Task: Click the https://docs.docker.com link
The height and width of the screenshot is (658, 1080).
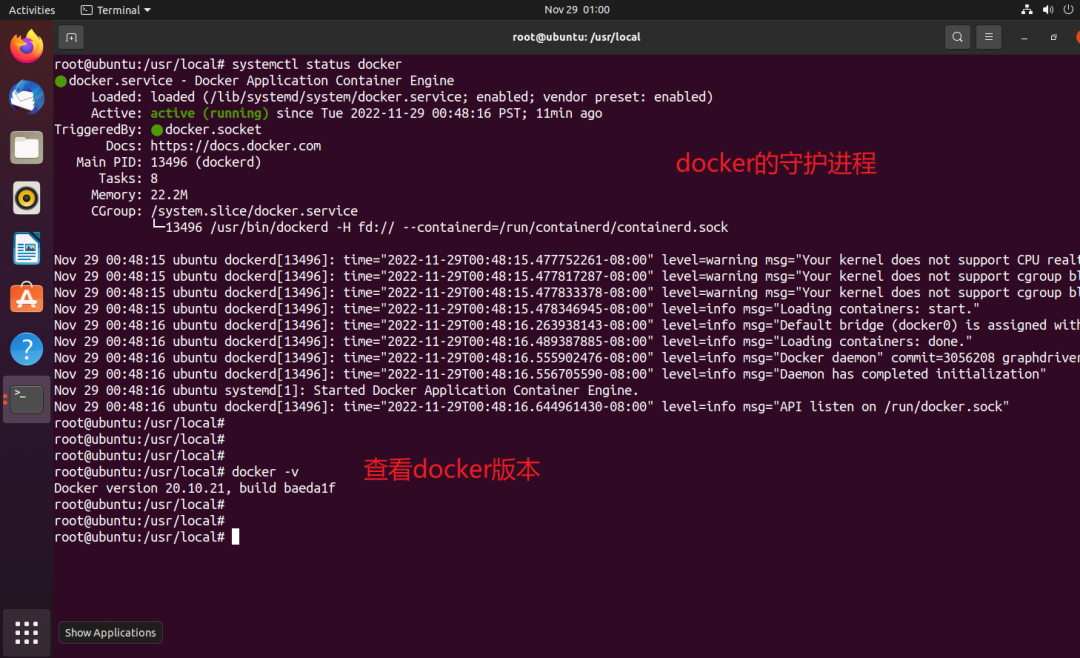Action: tap(236, 146)
